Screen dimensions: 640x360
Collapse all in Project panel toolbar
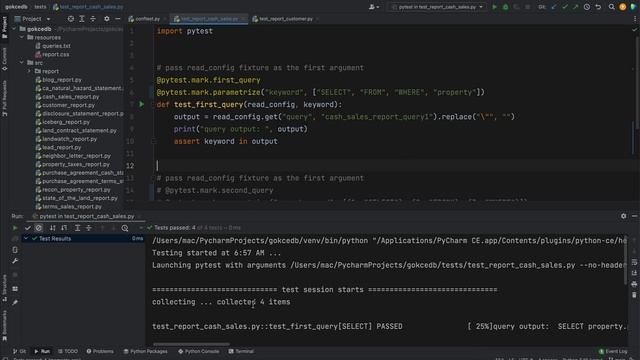pyautogui.click(x=93, y=19)
